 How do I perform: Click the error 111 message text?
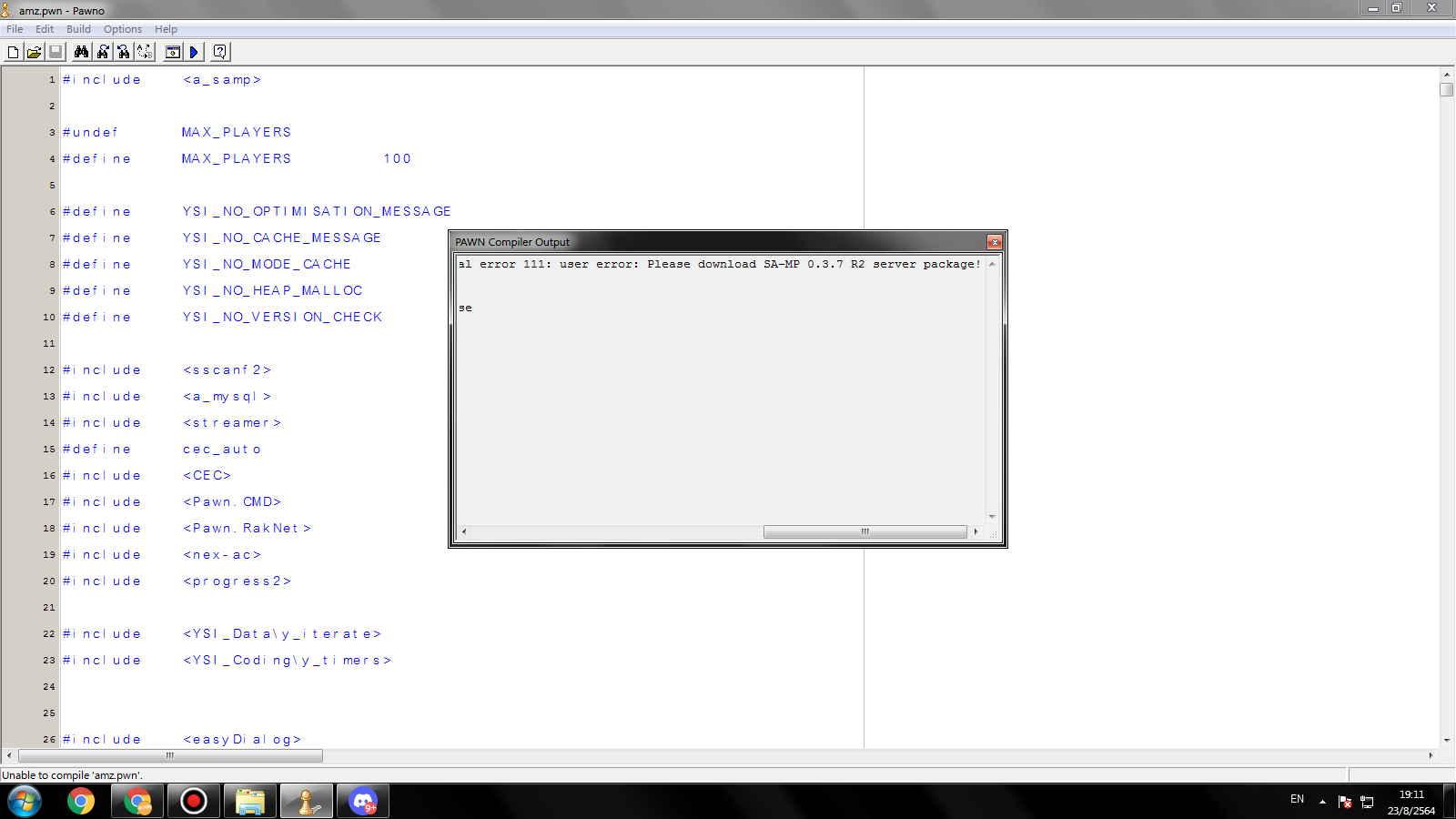pyautogui.click(x=720, y=264)
